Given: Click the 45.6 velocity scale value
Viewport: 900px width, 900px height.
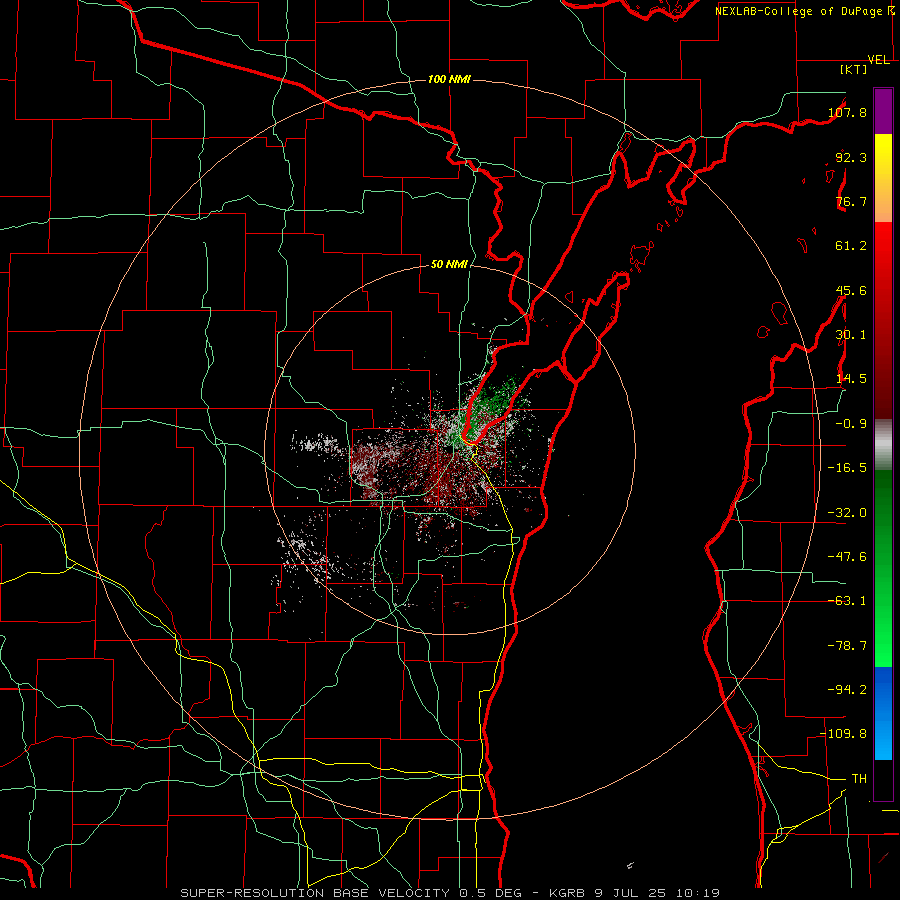Looking at the screenshot, I should coord(851,290).
